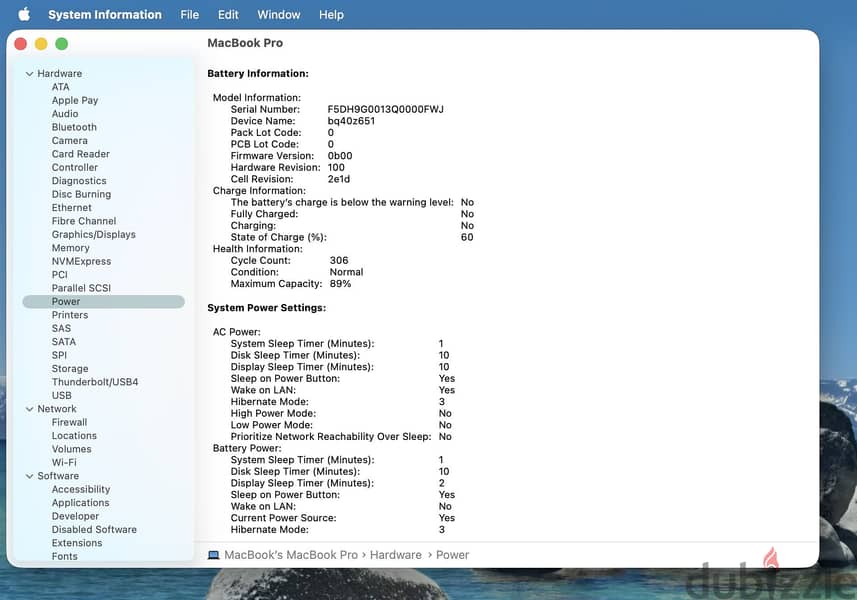Select SAS in the sidebar
This screenshot has height=600, width=857.
(61, 328)
